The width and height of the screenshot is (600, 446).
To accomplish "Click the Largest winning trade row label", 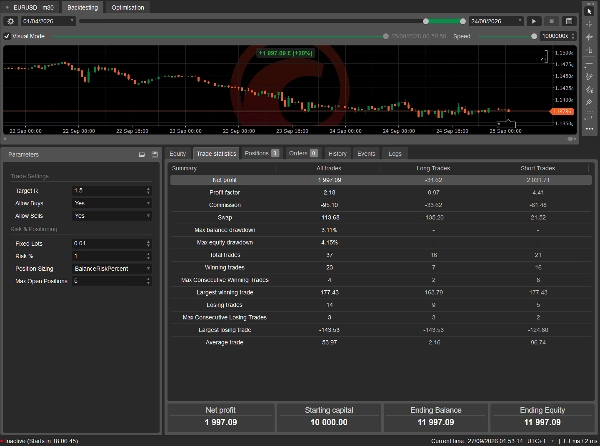I will (x=225, y=293).
